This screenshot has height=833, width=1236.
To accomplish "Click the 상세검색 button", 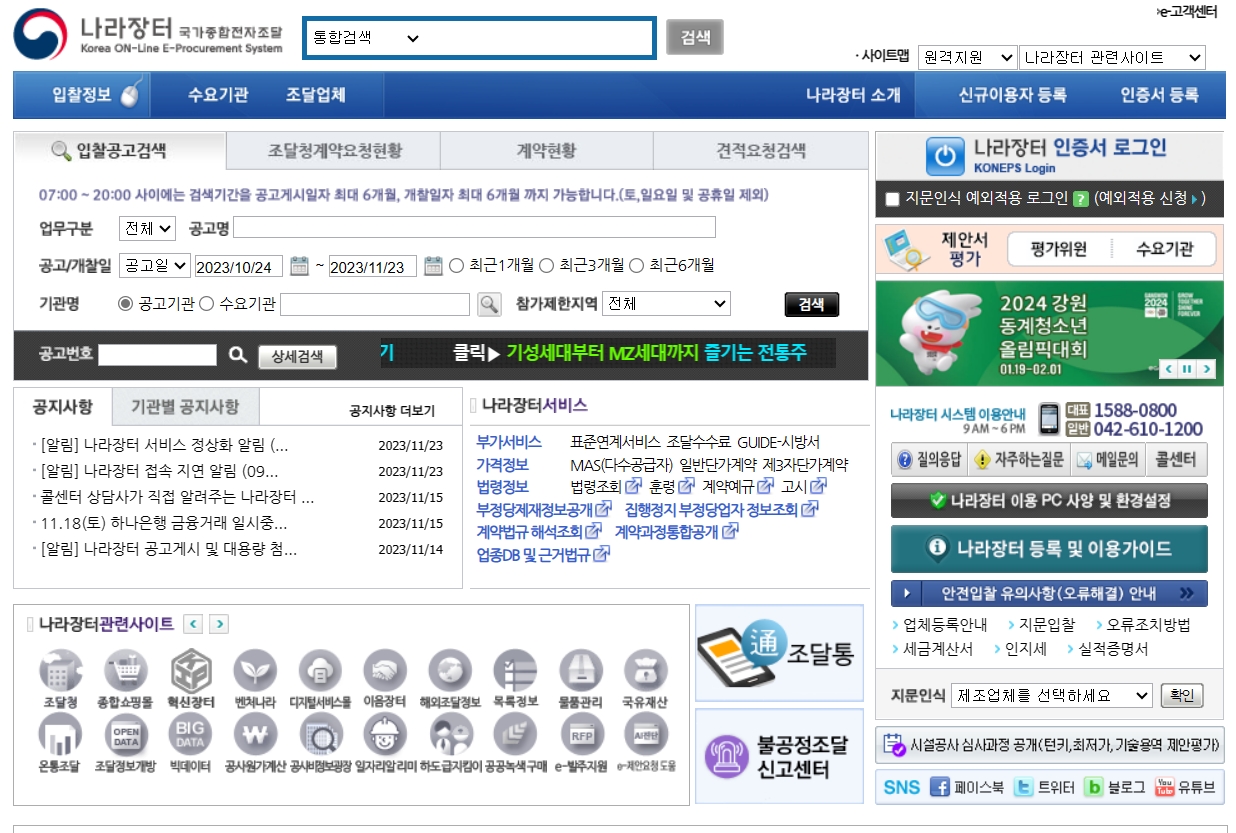I will point(297,356).
